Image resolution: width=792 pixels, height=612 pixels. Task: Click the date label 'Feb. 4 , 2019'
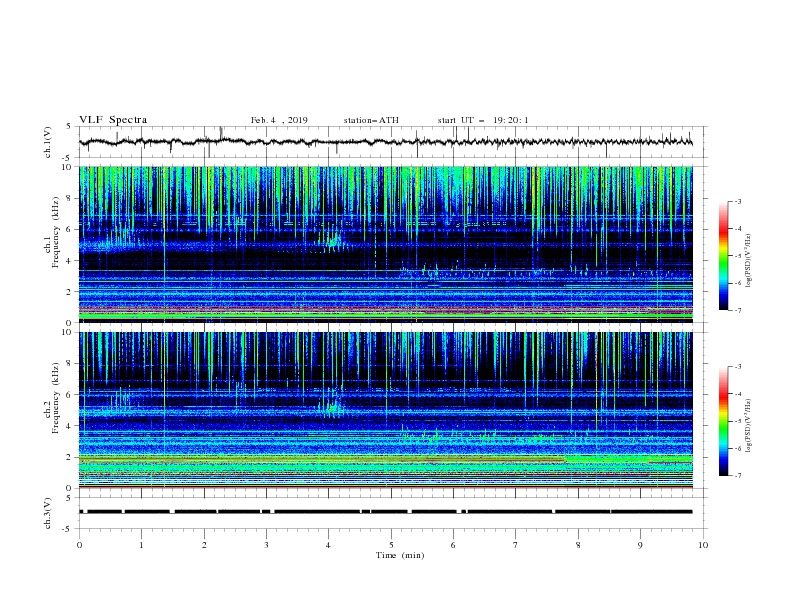click(279, 120)
